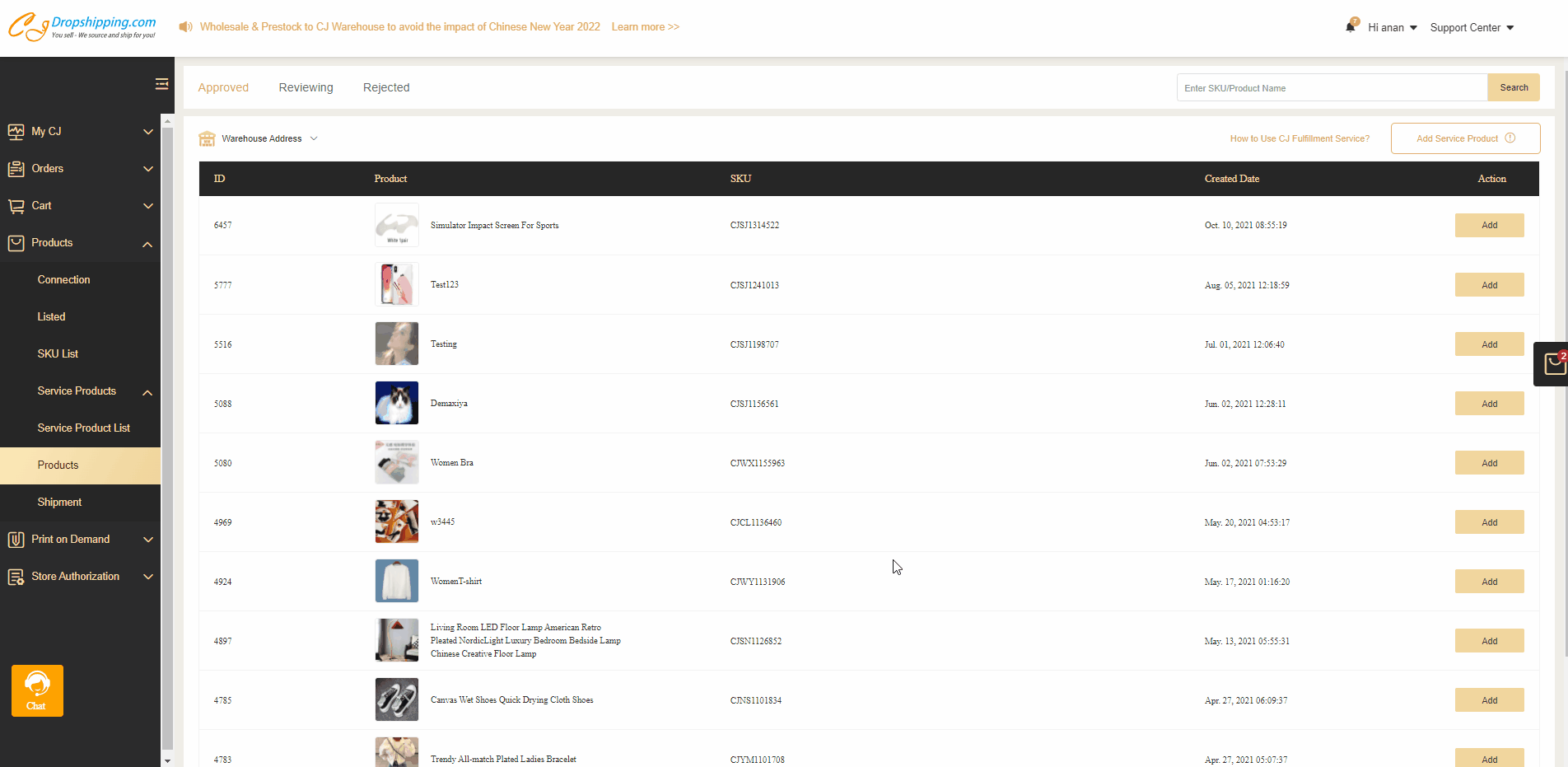Click the Demaxiya cat product thumbnail
The image size is (1568, 767).
pyautogui.click(x=397, y=403)
